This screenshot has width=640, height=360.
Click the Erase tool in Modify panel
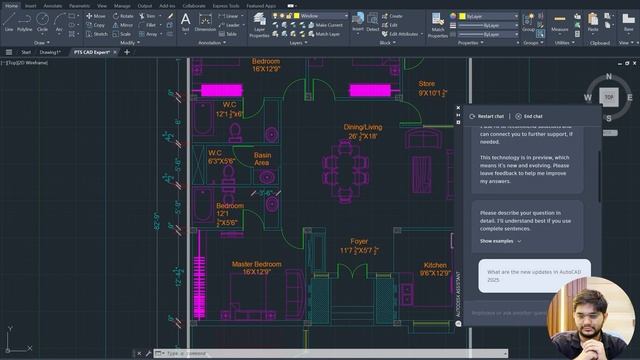(x=170, y=16)
